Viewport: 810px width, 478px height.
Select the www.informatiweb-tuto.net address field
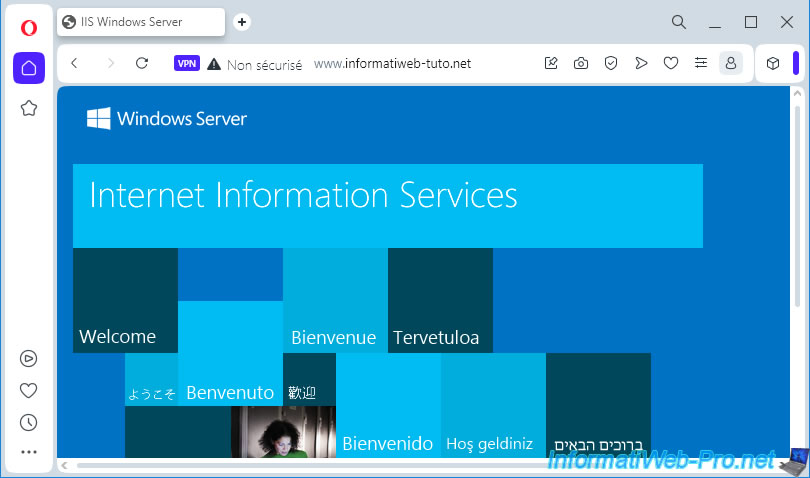pos(392,64)
